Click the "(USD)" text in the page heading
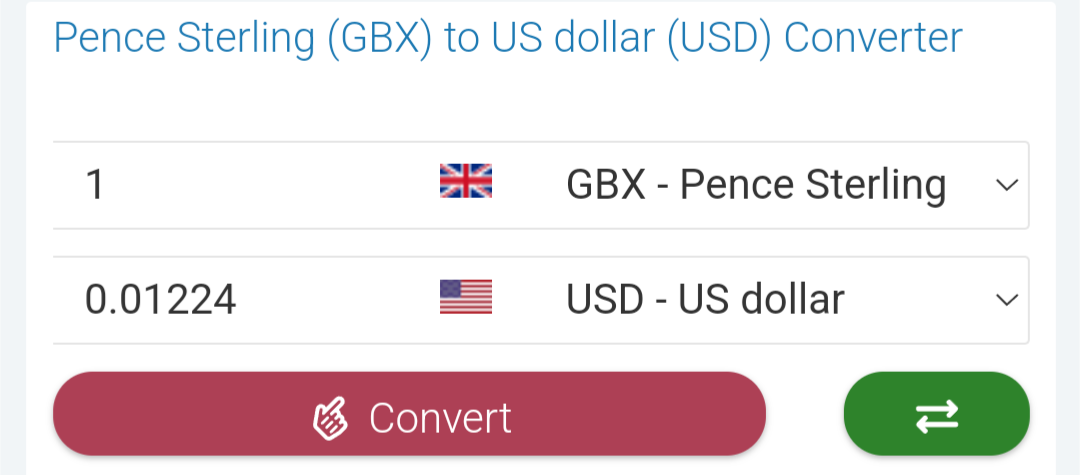This screenshot has height=475, width=1080. coord(719,38)
